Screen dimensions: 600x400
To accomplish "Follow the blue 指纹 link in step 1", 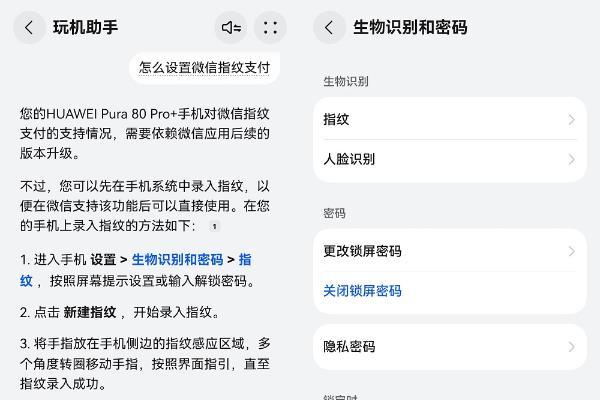I will click(245, 260).
